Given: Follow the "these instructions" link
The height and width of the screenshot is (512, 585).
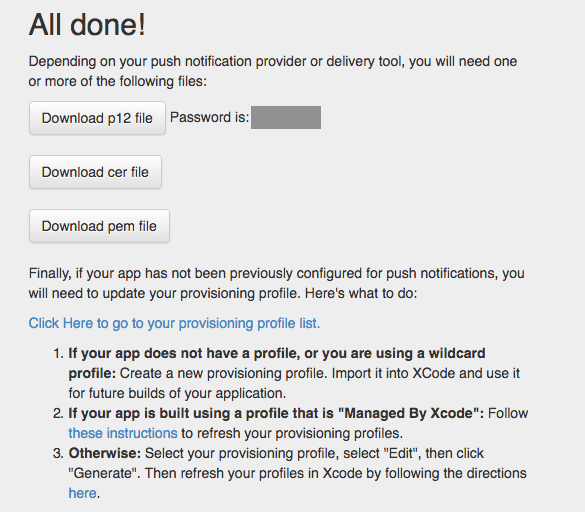Looking at the screenshot, I should tap(123, 433).
